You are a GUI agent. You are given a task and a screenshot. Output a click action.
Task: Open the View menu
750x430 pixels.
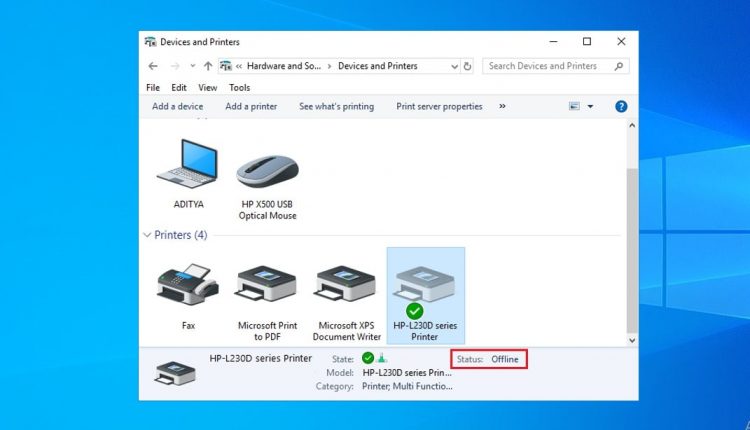point(208,88)
